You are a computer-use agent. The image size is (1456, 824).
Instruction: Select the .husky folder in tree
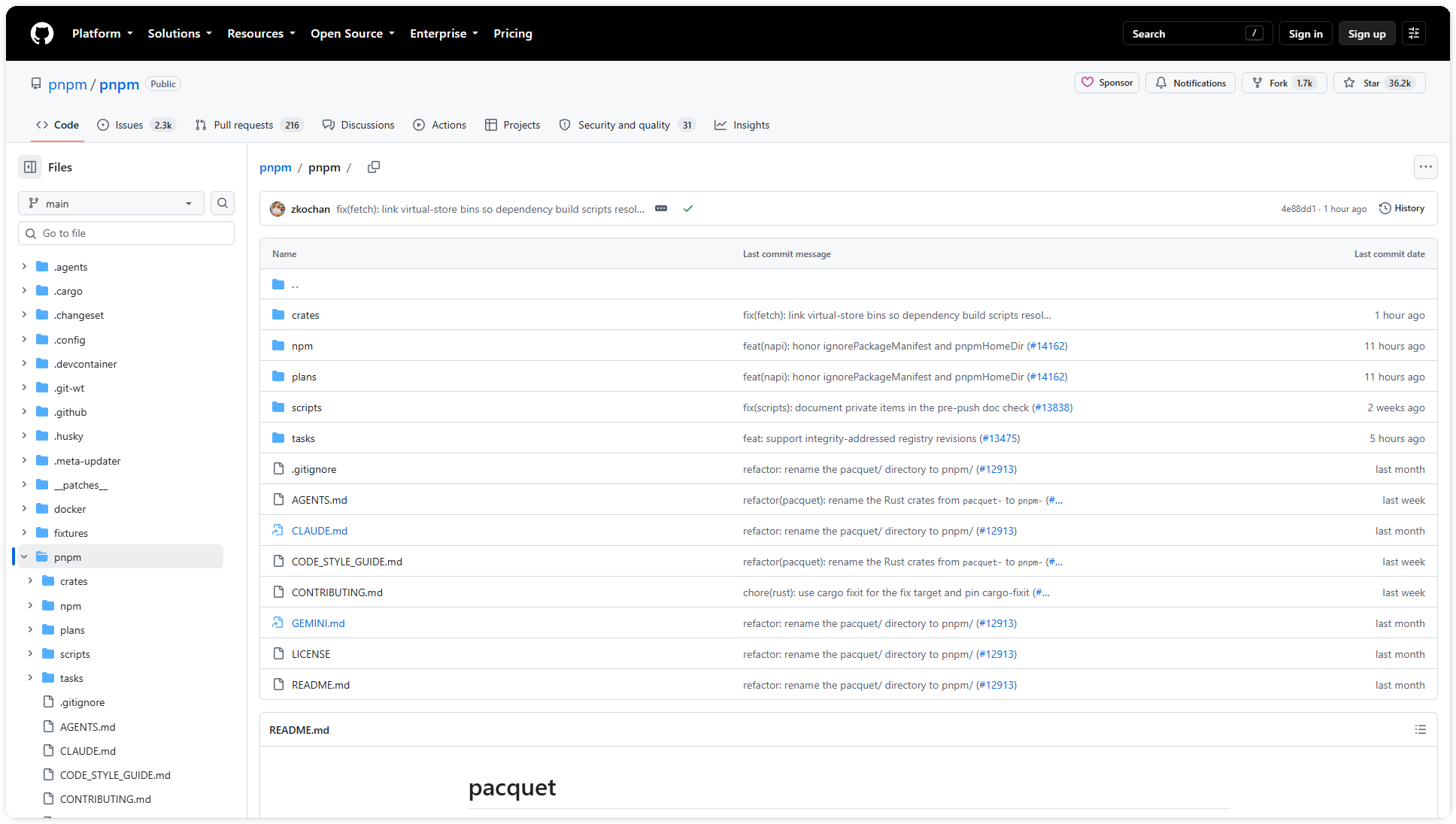[x=68, y=436]
